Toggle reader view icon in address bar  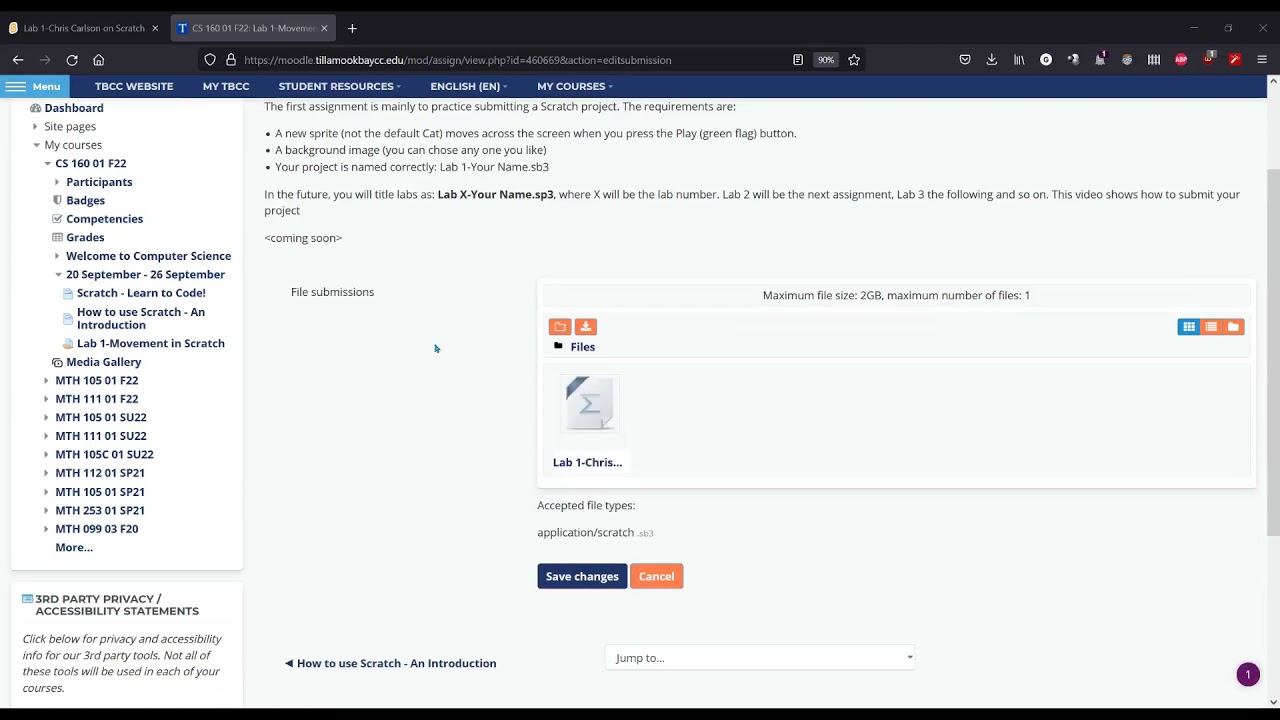(798, 60)
